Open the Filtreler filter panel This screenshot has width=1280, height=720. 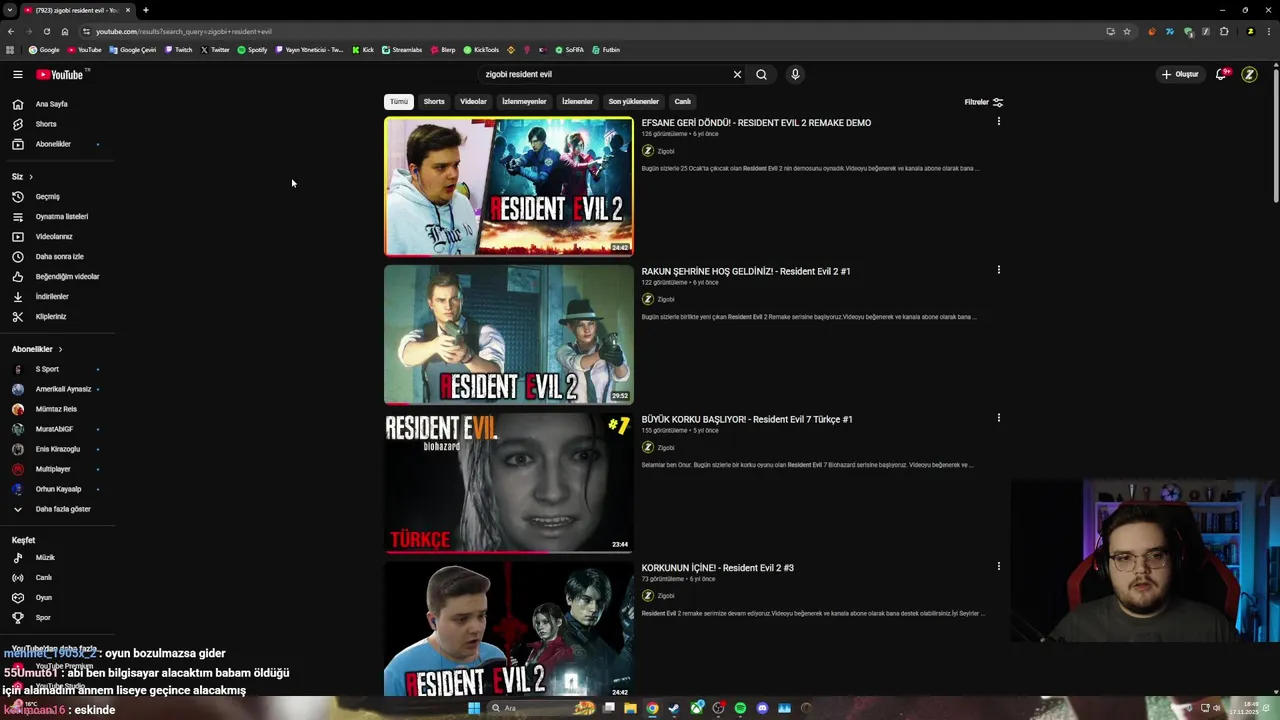pyautogui.click(x=983, y=102)
